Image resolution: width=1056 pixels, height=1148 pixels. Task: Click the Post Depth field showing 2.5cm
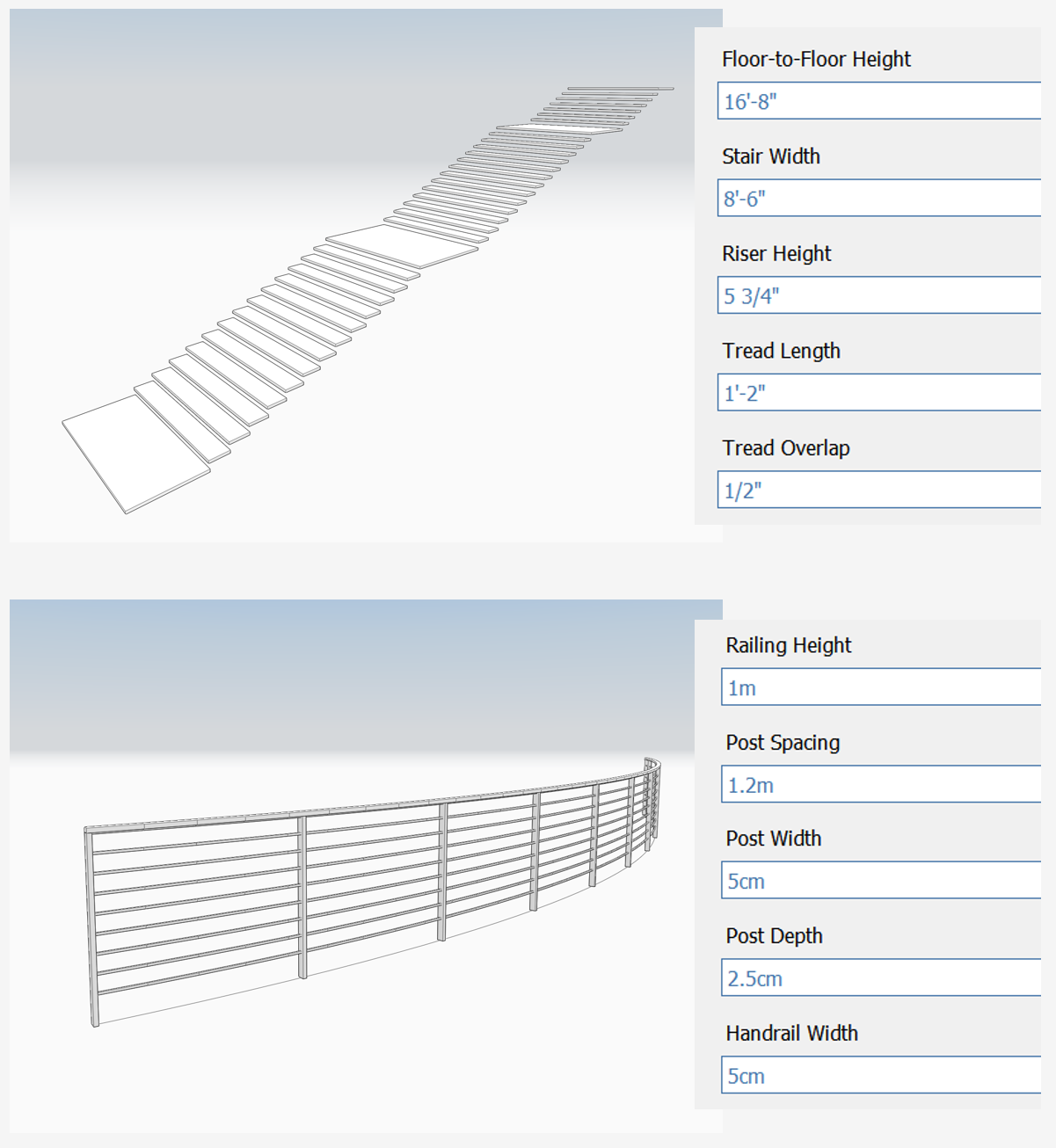[x=881, y=977]
